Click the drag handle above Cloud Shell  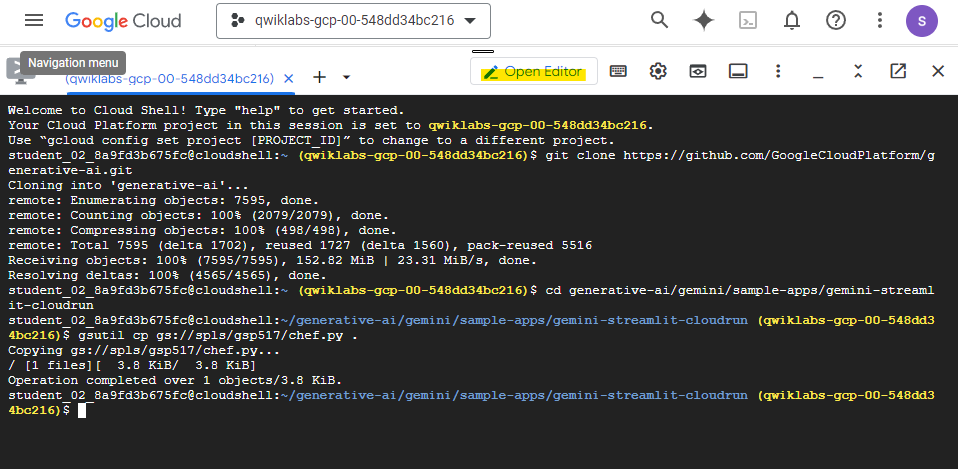click(x=483, y=51)
